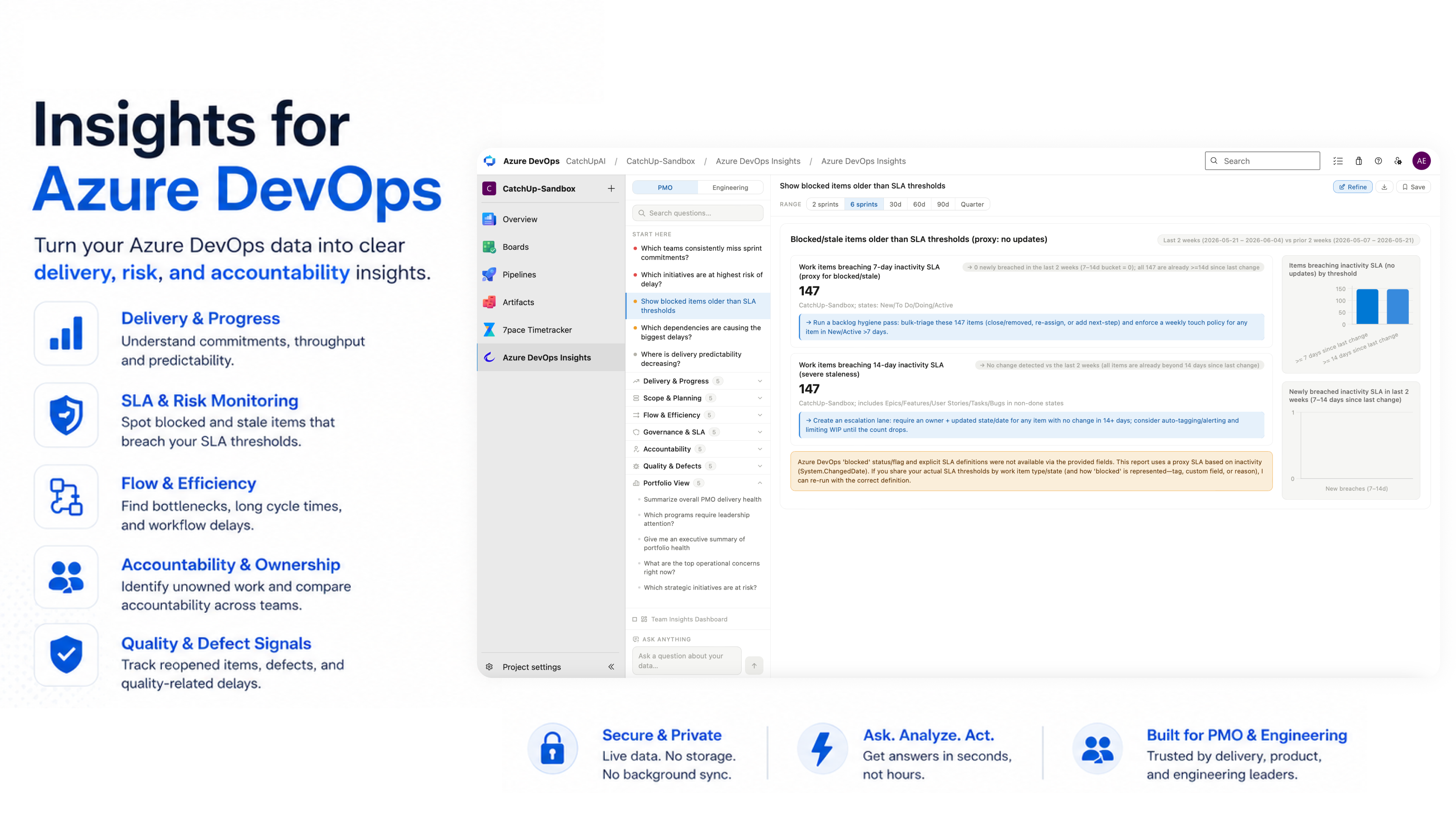Viewport: 1456px width, 819px height.
Task: Select the 90d range
Action: pos(943,205)
